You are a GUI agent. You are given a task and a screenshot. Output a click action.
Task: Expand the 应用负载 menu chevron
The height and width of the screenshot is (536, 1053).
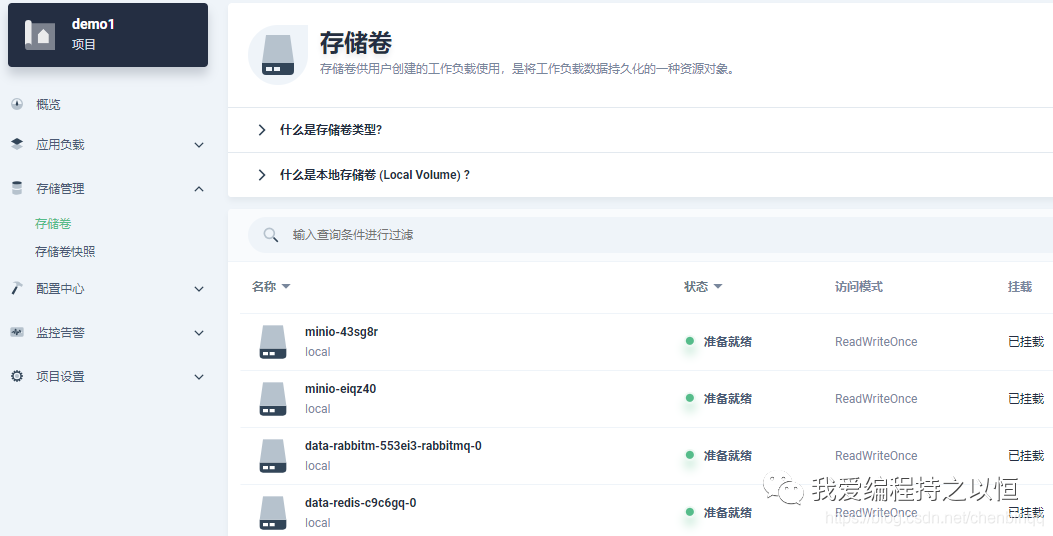(199, 145)
